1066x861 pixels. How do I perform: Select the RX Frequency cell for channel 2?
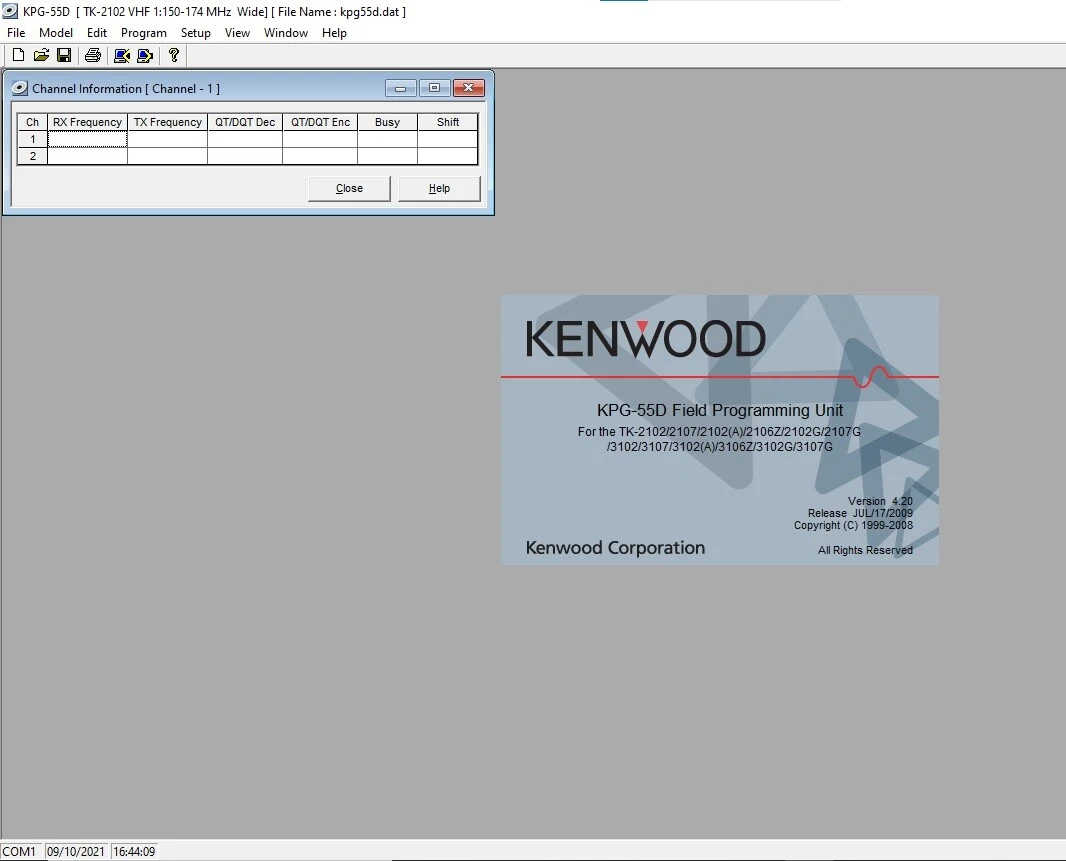(87, 156)
